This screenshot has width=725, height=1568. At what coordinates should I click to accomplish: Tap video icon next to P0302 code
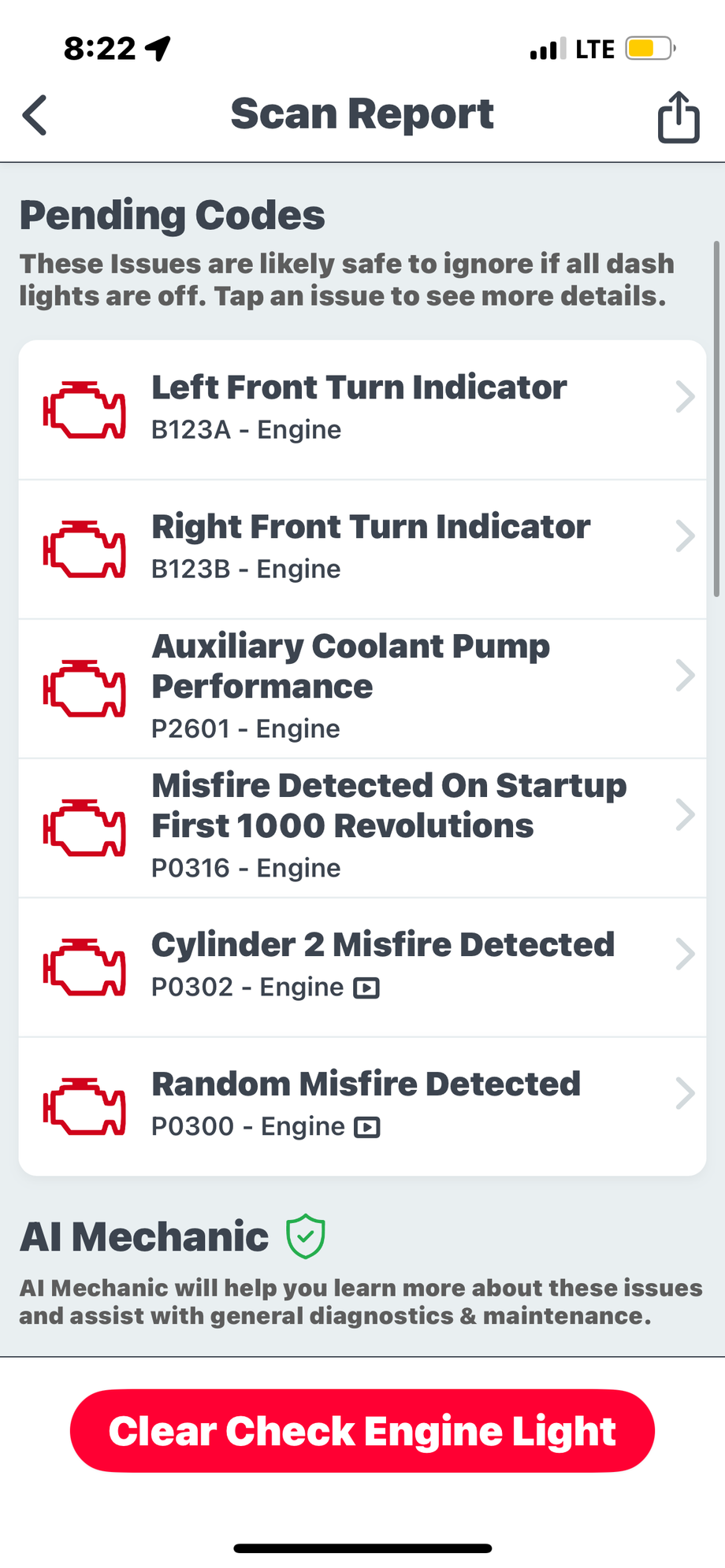click(366, 988)
